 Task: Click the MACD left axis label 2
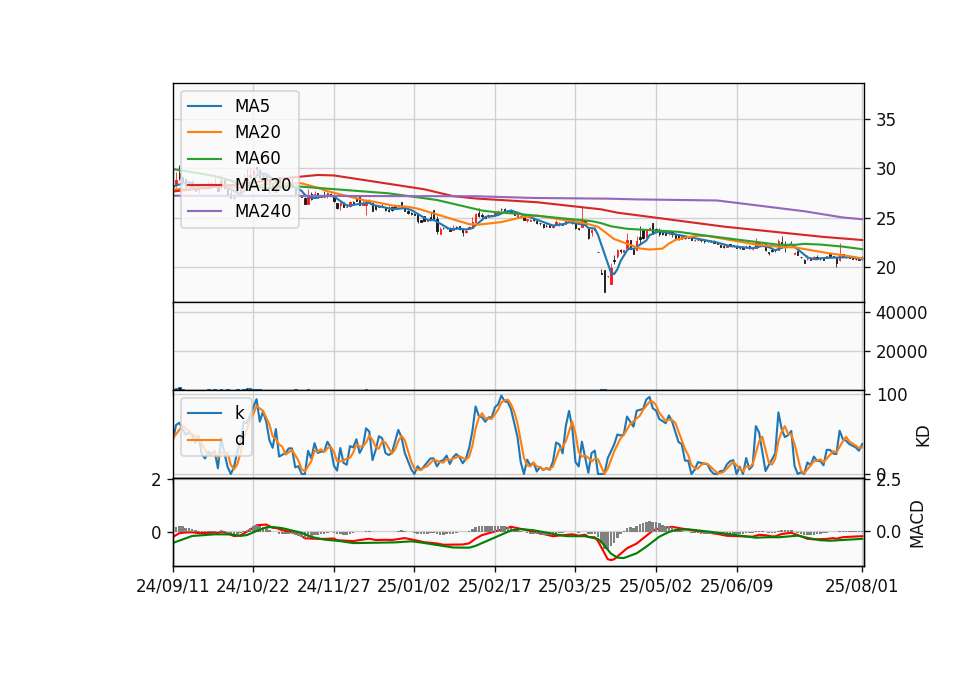(156, 481)
